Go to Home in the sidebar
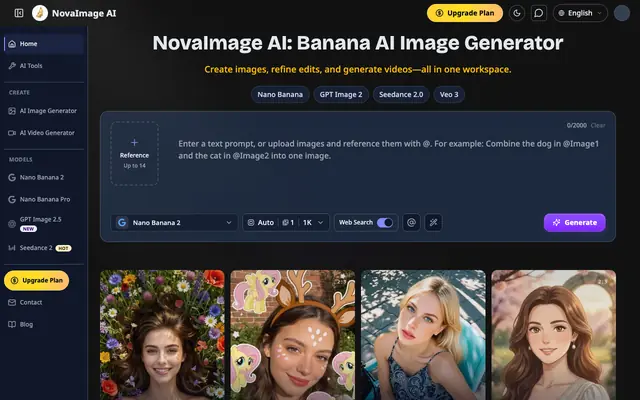 click(44, 44)
